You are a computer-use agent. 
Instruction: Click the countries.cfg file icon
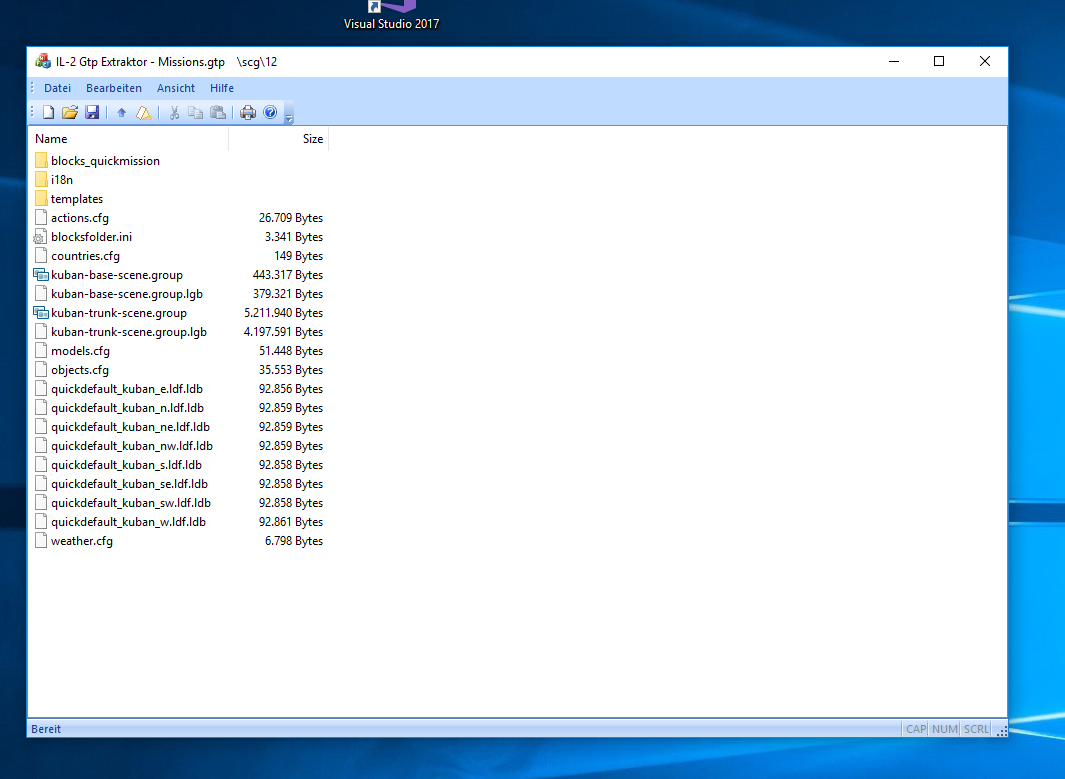41,255
